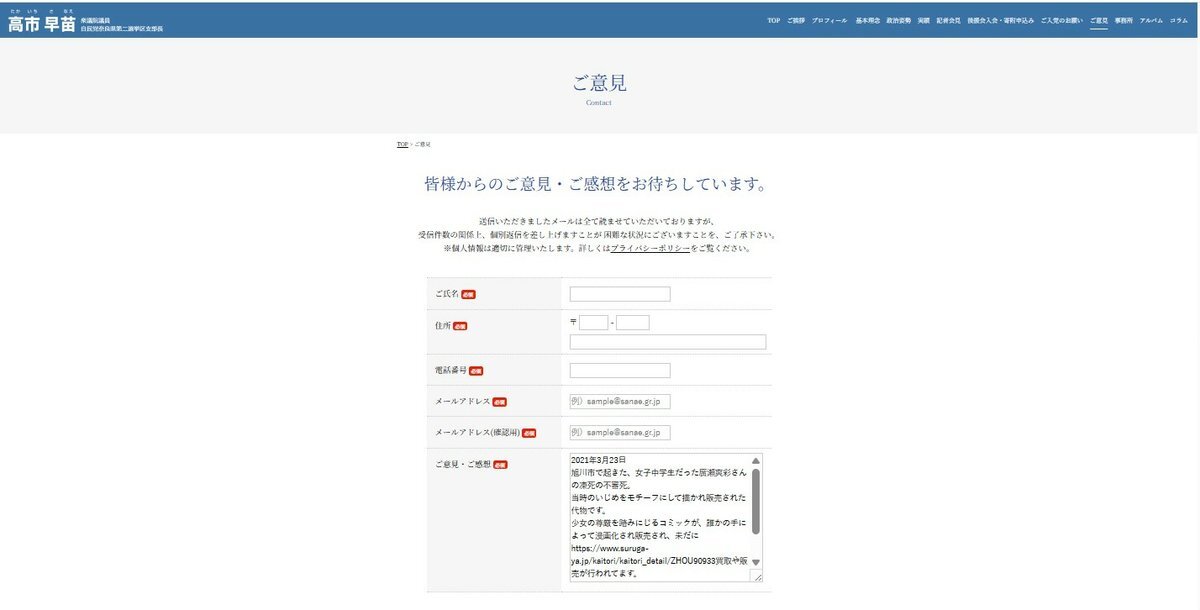The width and height of the screenshot is (1200, 610).
Task: Go to the アルバム page
Action: 1151,20
